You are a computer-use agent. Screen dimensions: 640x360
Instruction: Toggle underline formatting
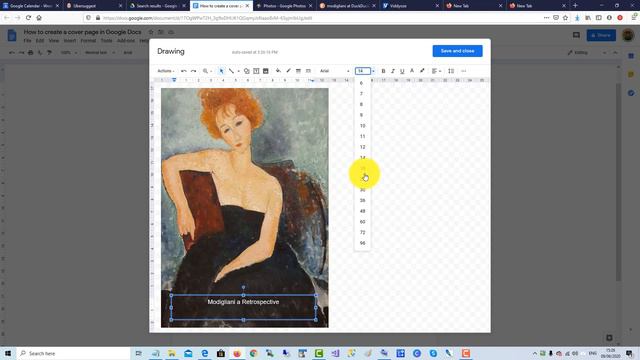click(x=402, y=71)
